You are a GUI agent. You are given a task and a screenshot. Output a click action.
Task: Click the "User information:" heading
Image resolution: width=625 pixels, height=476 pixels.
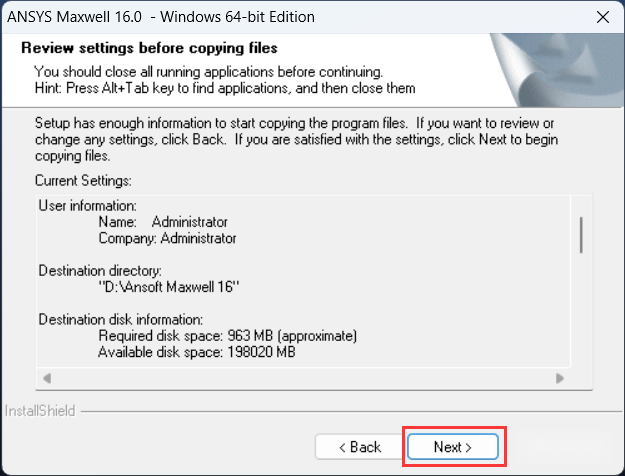(88, 206)
